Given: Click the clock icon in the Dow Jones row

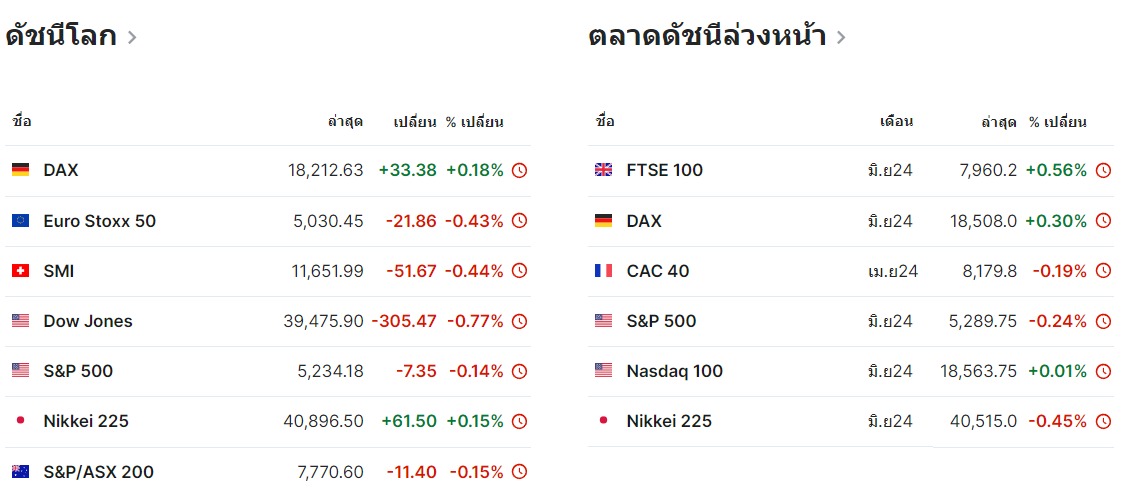Looking at the screenshot, I should tap(519, 321).
